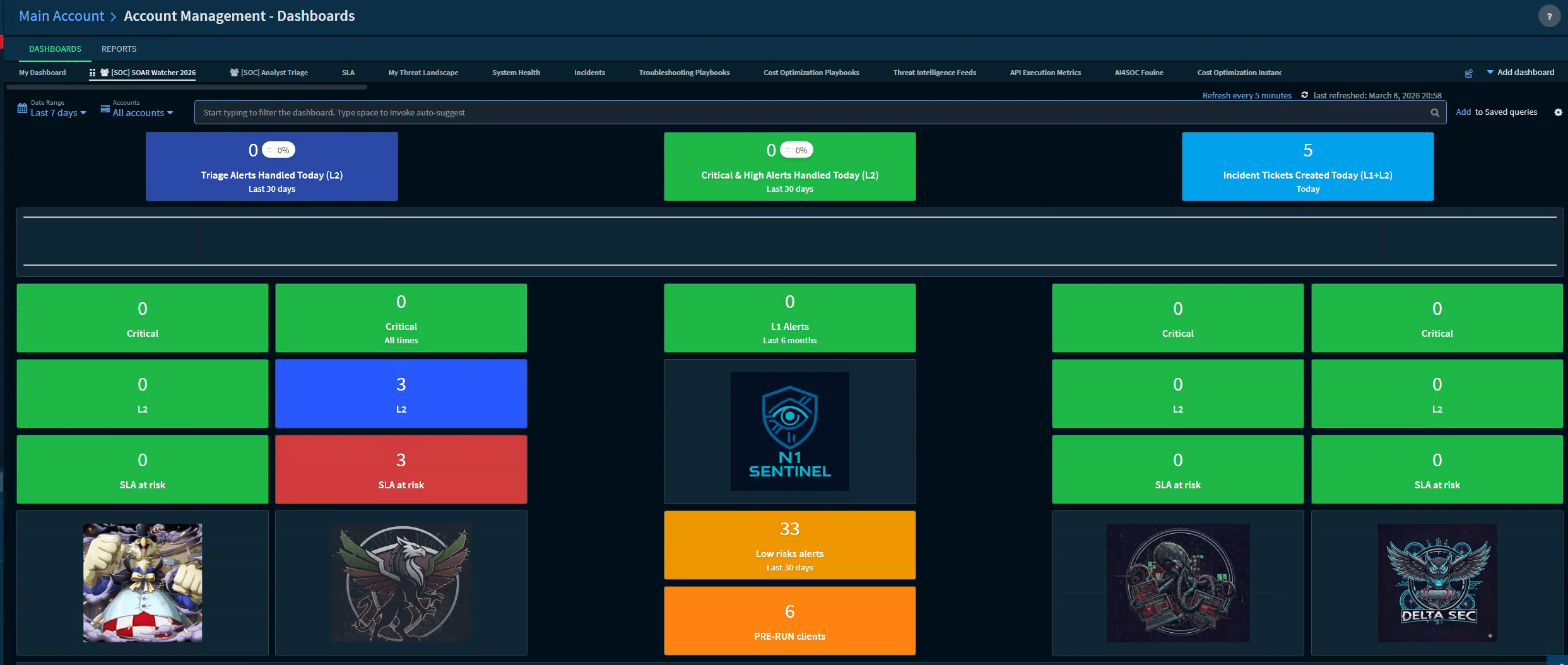
Task: Open the blue 3 L2 tile
Action: [x=401, y=394]
